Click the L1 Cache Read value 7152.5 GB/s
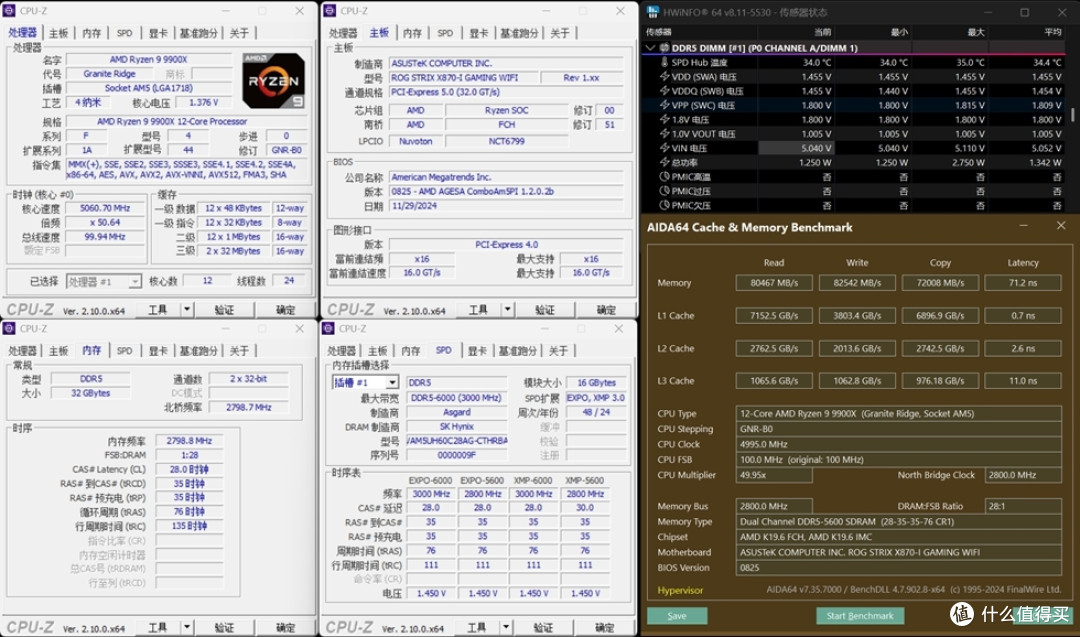The image size is (1080, 637). click(774, 315)
